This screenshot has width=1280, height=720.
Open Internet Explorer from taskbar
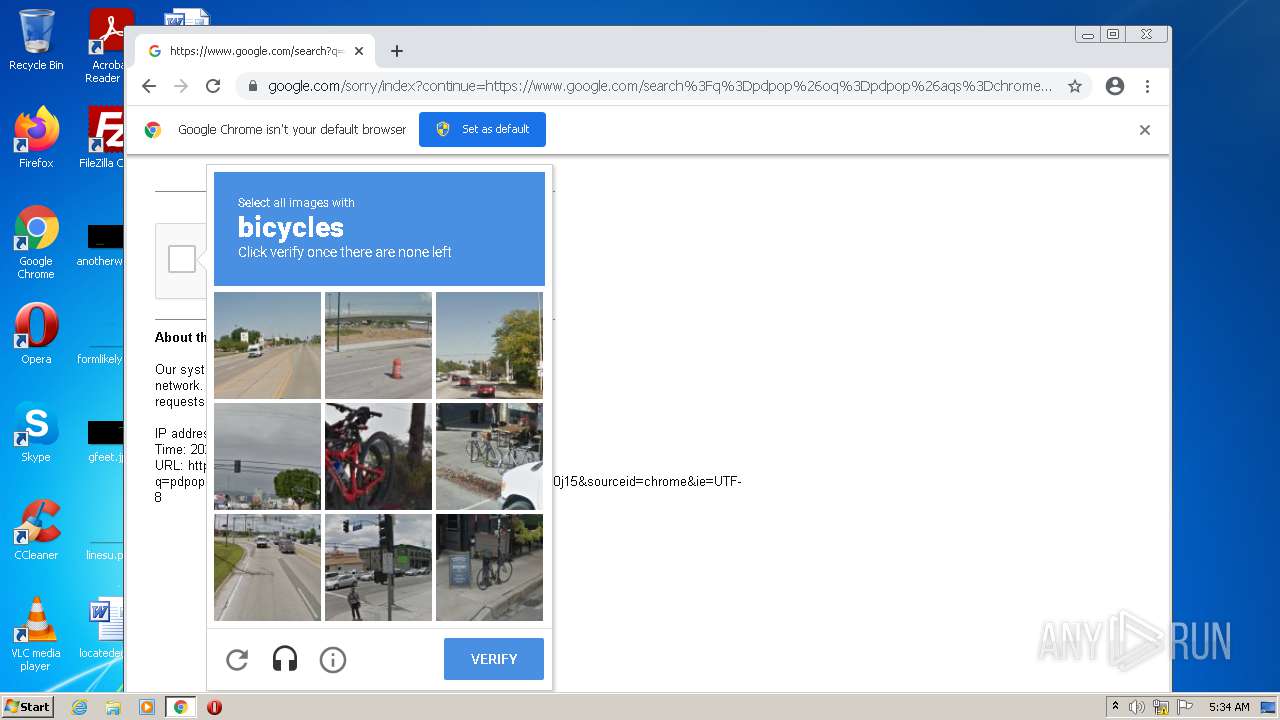(x=79, y=707)
